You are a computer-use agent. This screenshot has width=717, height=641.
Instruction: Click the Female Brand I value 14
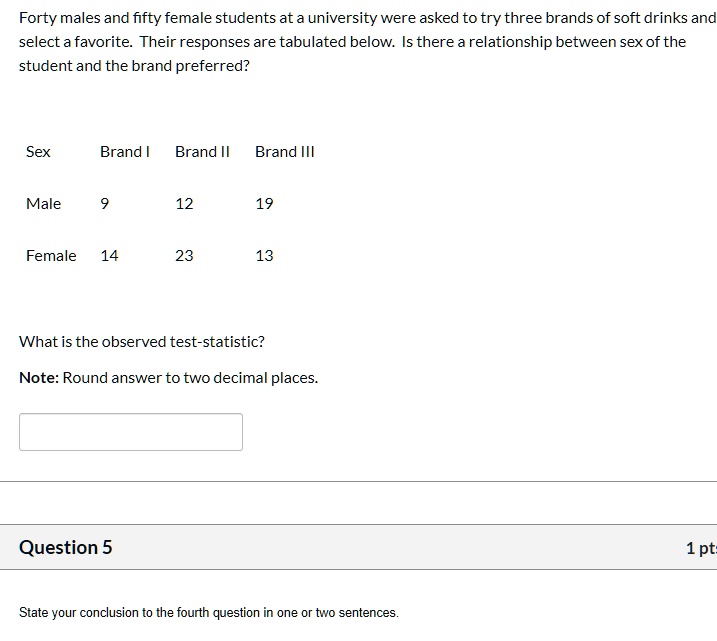(109, 256)
